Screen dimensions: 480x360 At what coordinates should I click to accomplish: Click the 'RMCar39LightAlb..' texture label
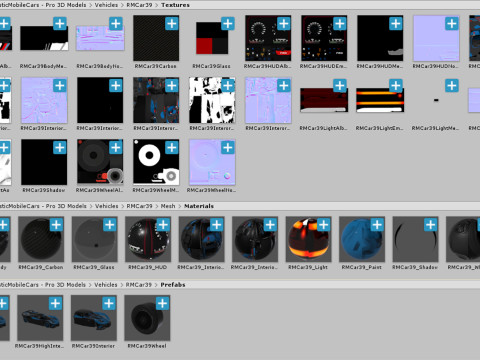click(323, 128)
